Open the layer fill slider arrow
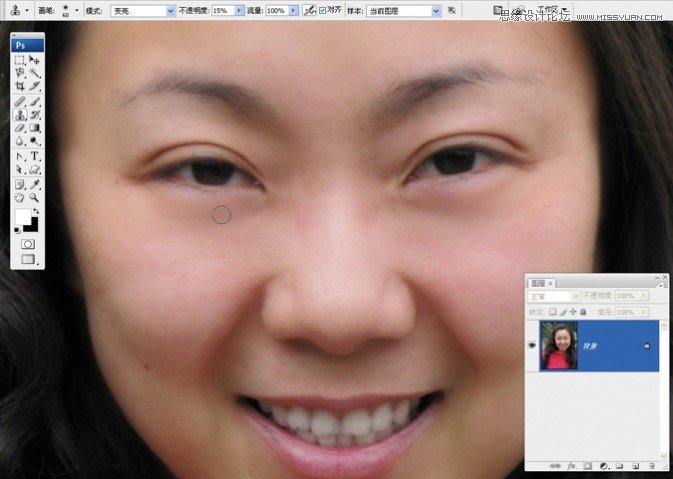This screenshot has height=479, width=673. pyautogui.click(x=644, y=312)
